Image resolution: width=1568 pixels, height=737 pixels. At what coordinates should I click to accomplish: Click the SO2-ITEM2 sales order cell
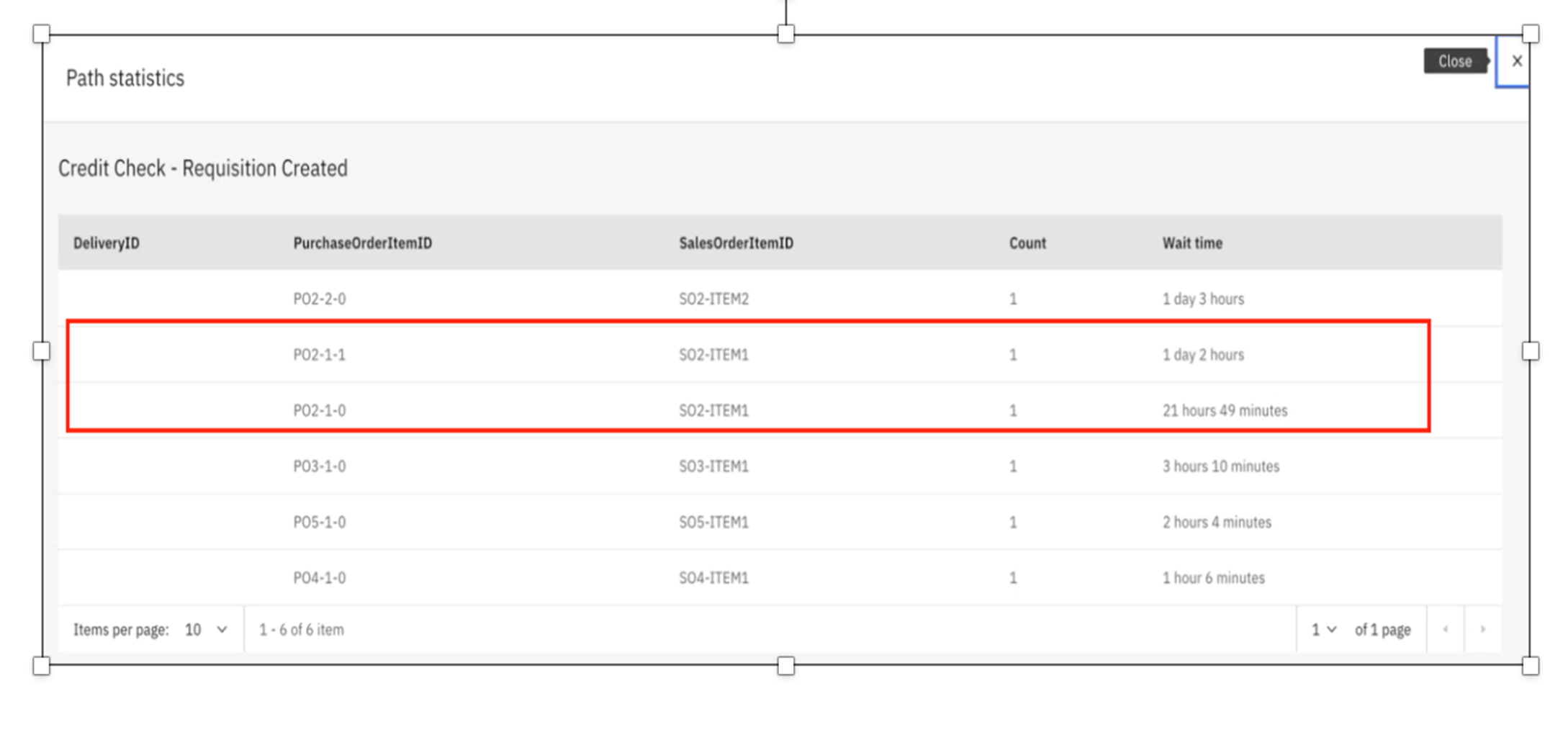[713, 299]
